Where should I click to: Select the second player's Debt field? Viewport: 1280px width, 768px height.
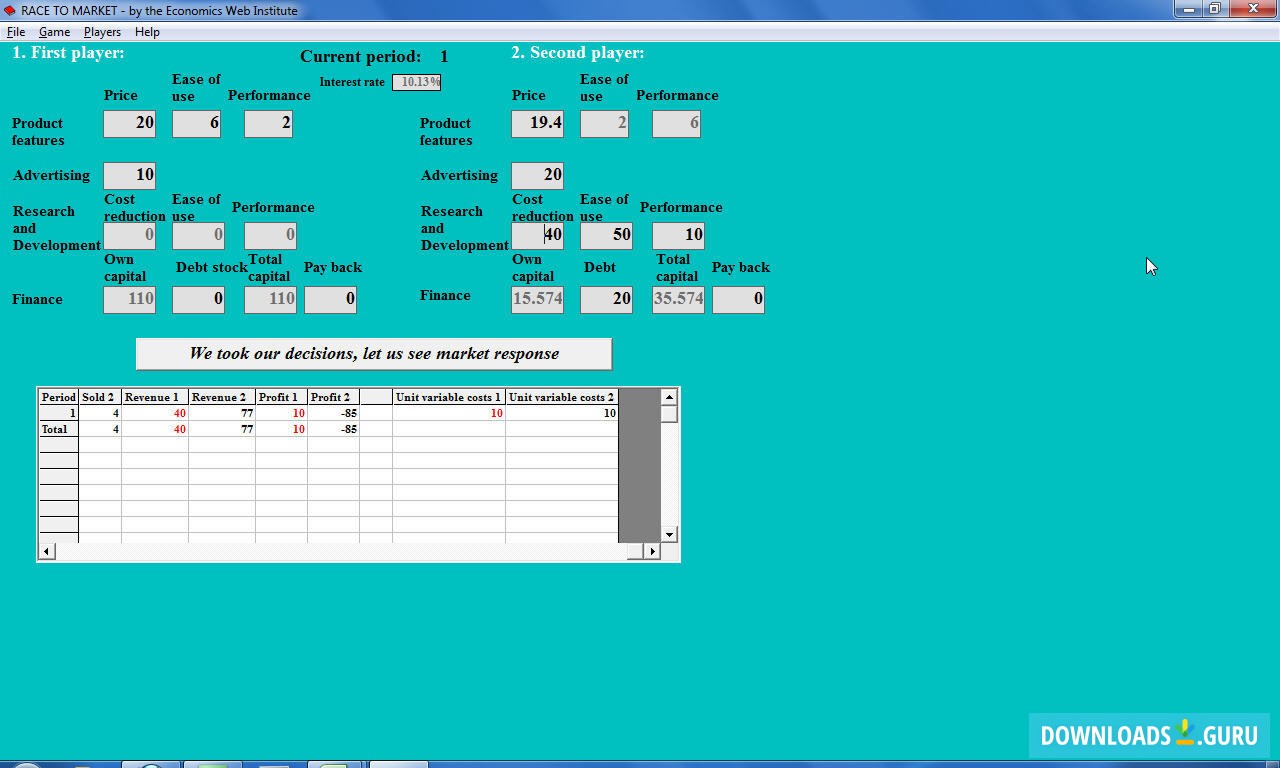click(x=606, y=299)
